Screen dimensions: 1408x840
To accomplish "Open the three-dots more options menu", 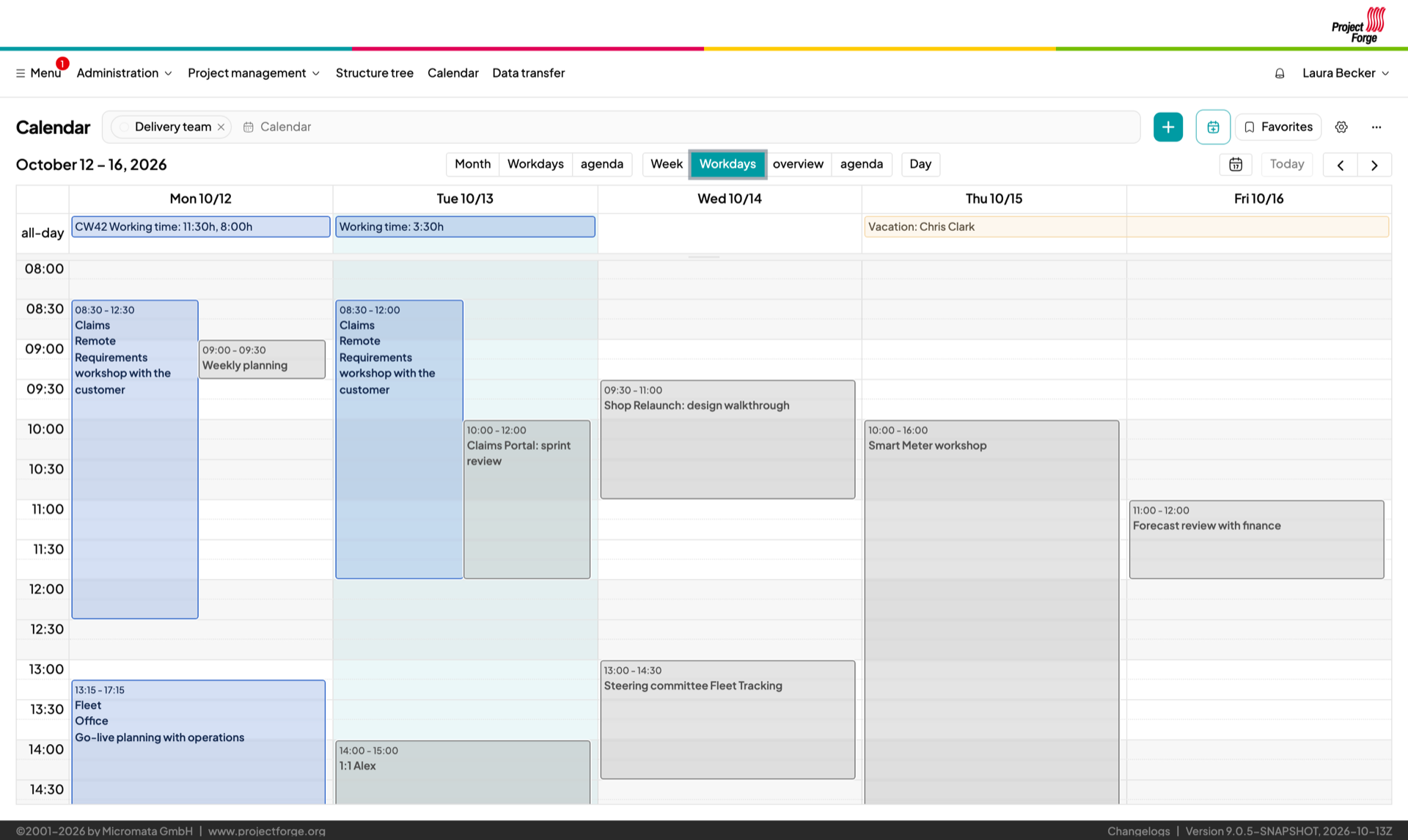I will point(1376,127).
